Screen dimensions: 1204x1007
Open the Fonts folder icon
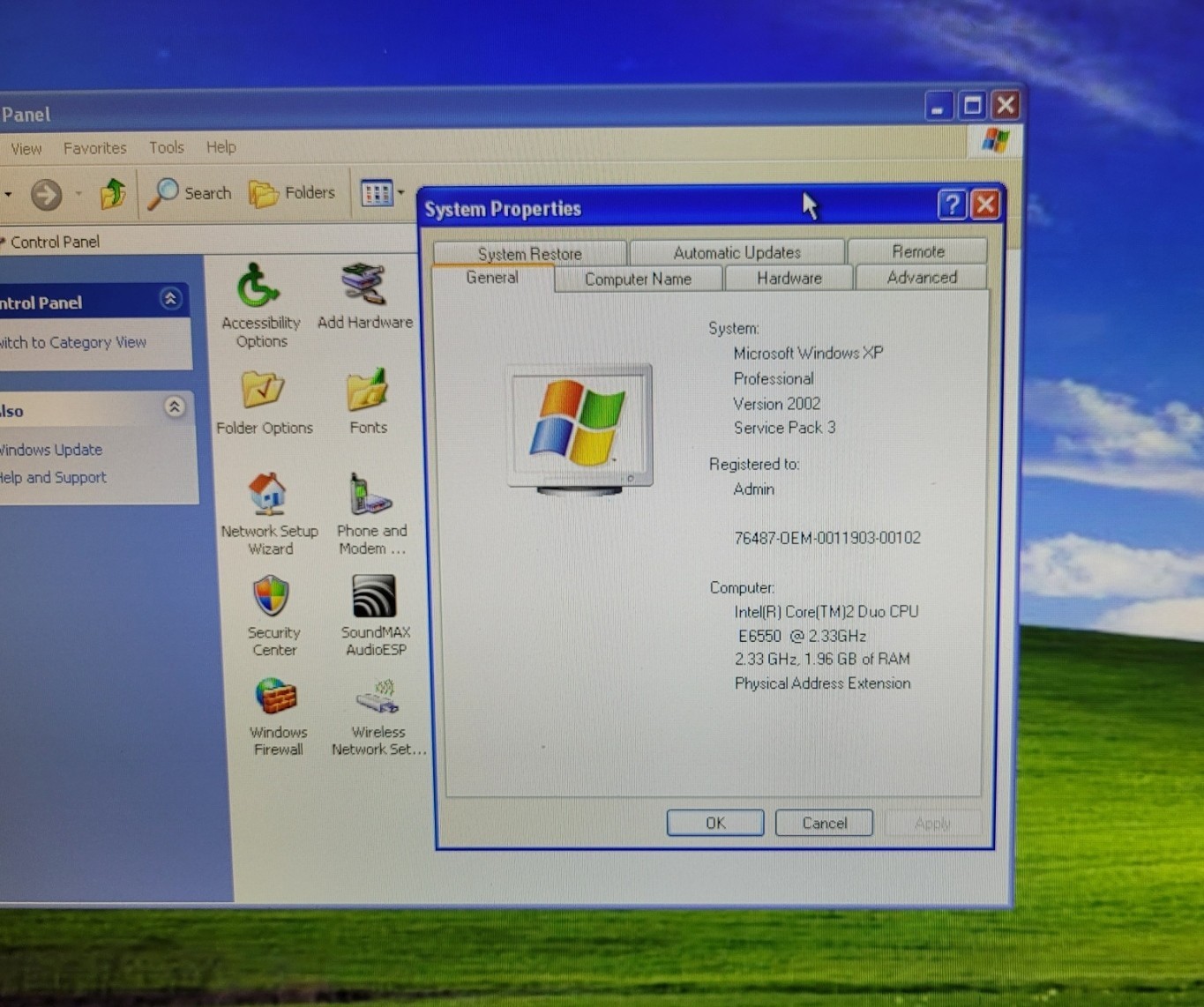(x=368, y=402)
